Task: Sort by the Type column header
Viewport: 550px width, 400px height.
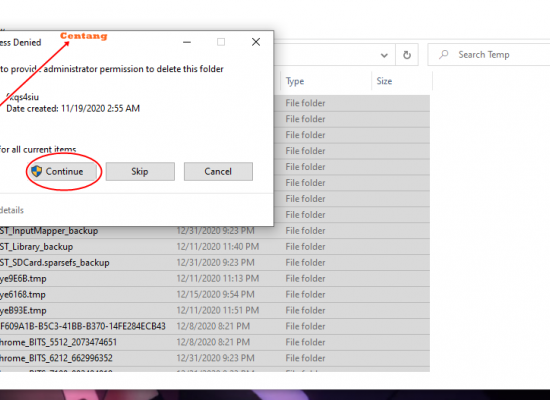Action: 326,81
